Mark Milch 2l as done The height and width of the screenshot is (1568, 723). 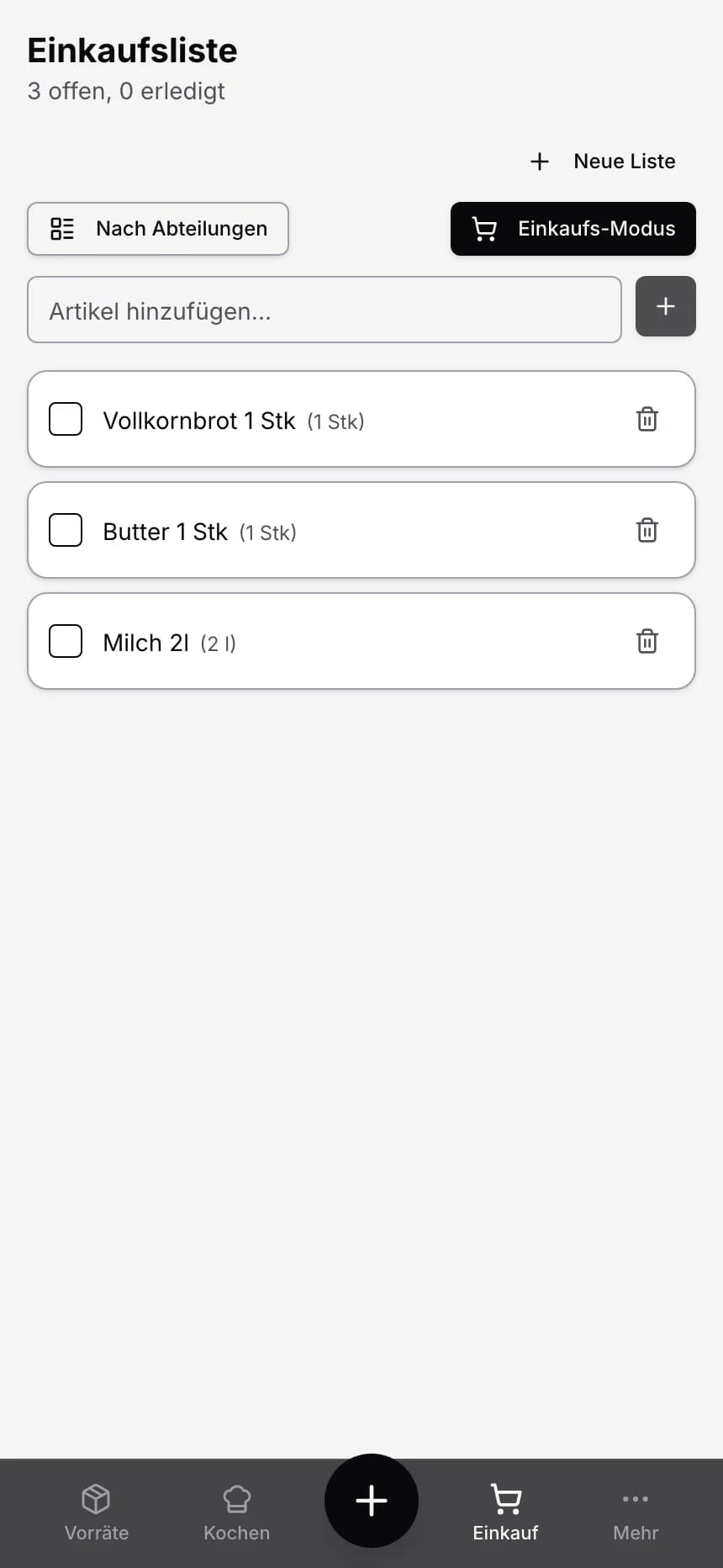coord(66,641)
